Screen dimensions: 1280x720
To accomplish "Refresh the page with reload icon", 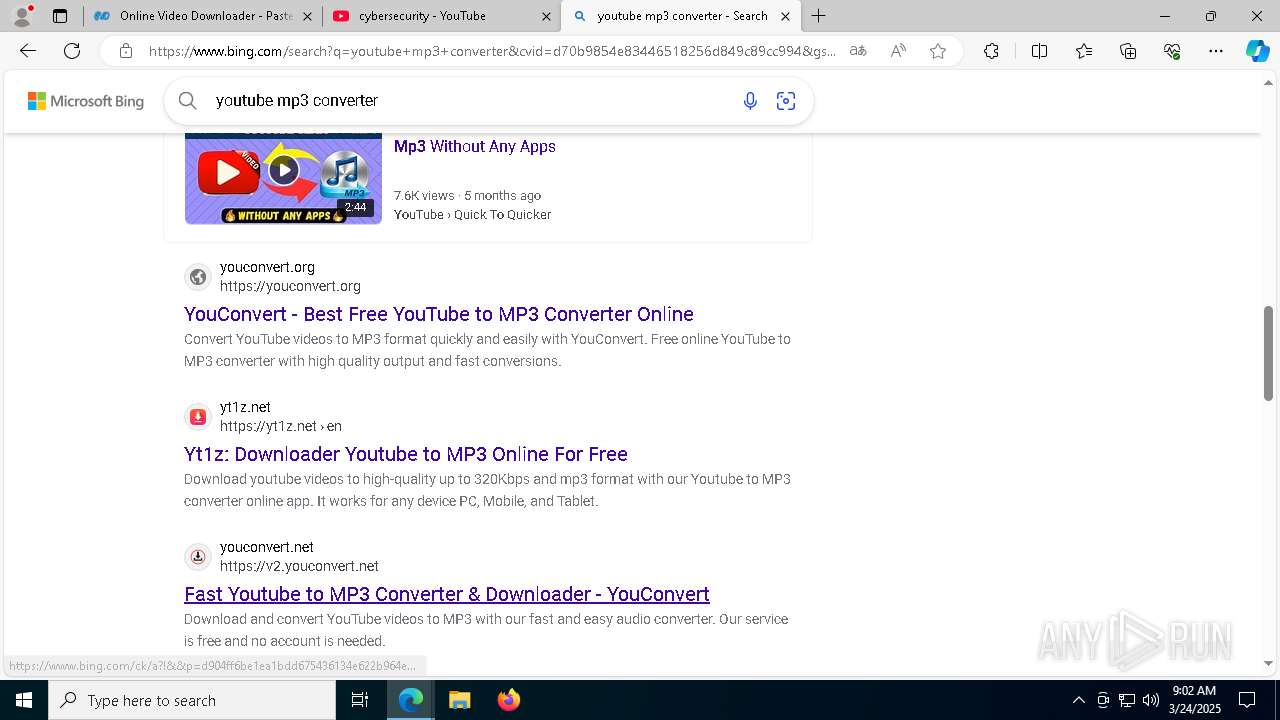I will 72,51.
